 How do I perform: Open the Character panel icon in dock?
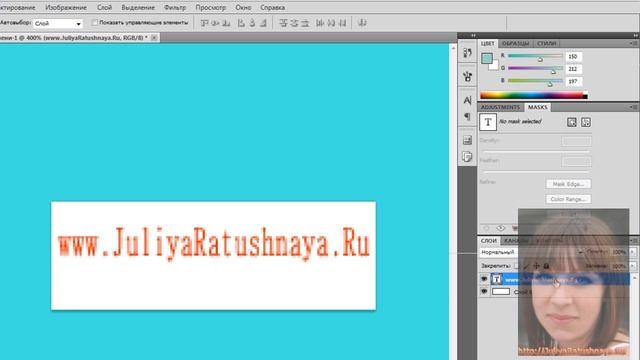click(x=467, y=100)
